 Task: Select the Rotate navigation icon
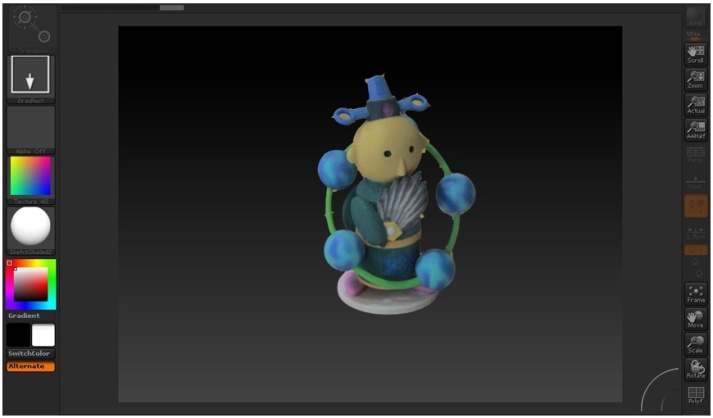click(x=695, y=369)
